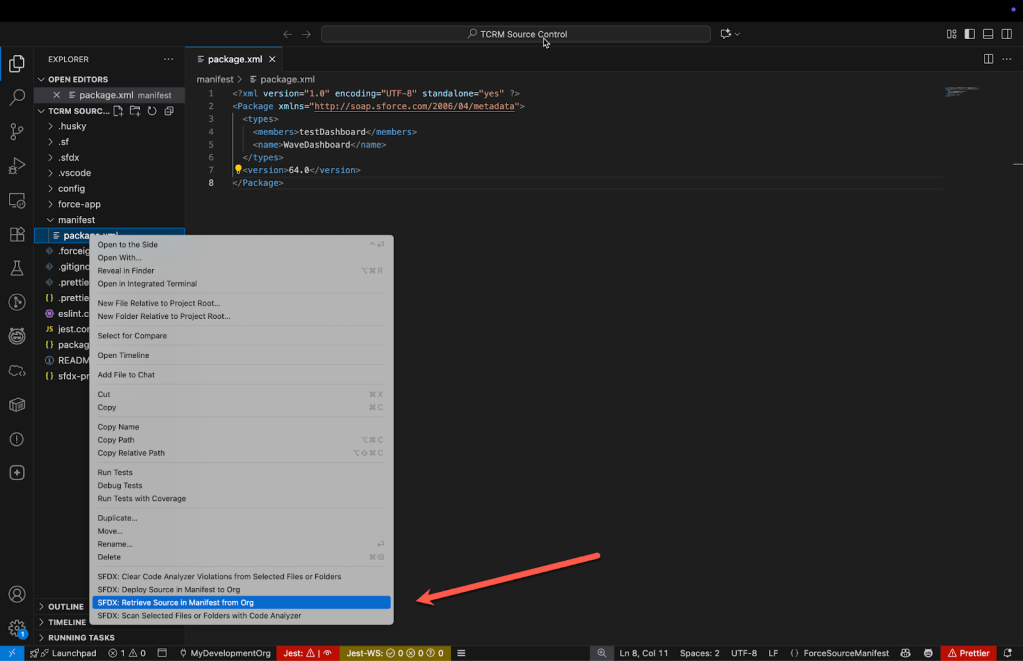Click the Prettier status bar button
This screenshot has height=661, width=1023.
pos(968,653)
